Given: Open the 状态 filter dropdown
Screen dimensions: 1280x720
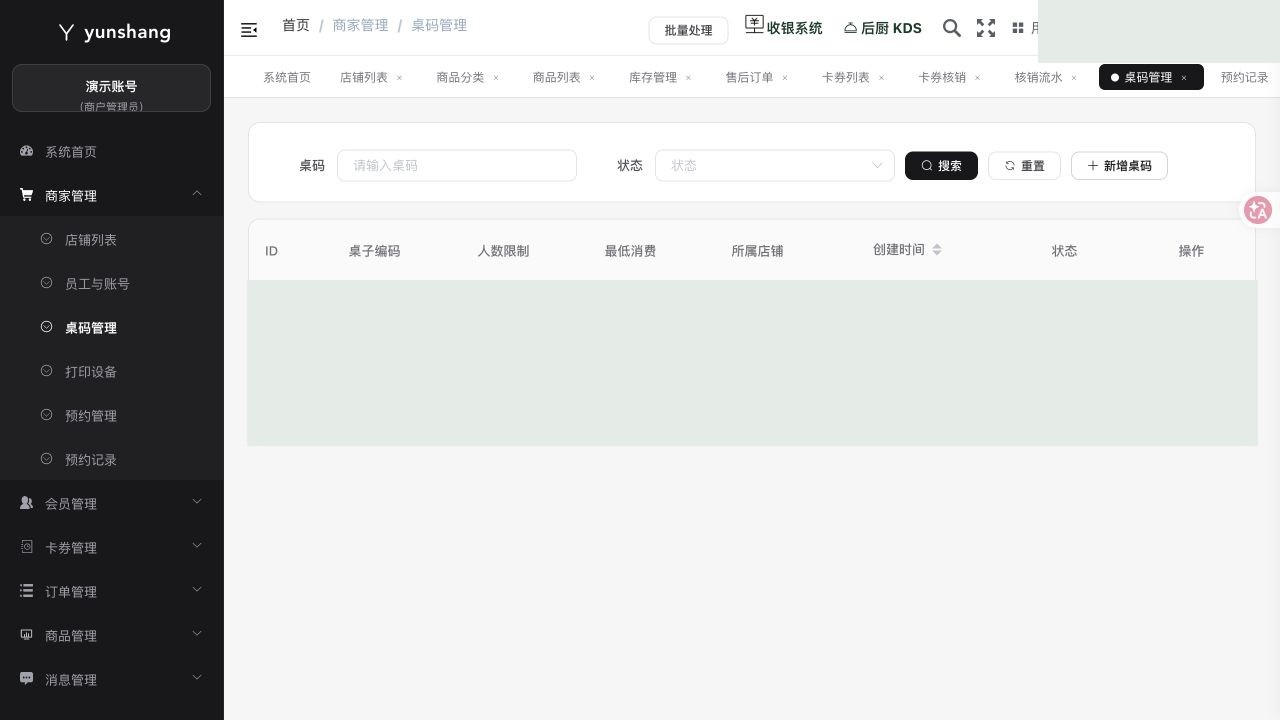Looking at the screenshot, I should point(775,165).
